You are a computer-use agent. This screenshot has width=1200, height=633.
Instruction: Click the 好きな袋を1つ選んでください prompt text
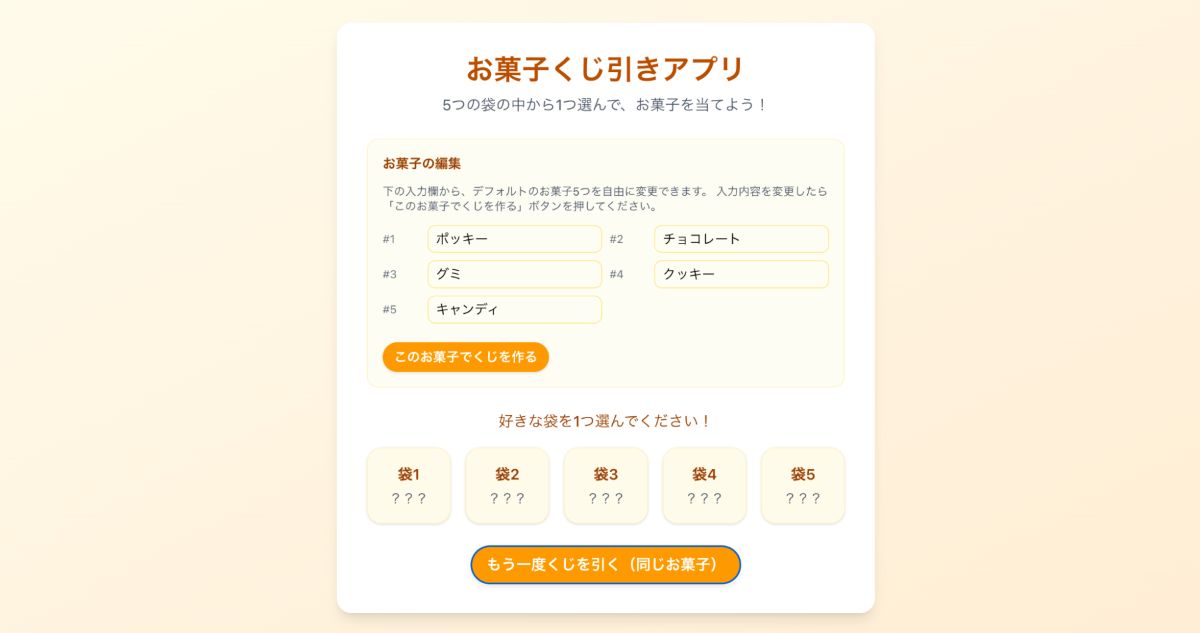coord(606,421)
